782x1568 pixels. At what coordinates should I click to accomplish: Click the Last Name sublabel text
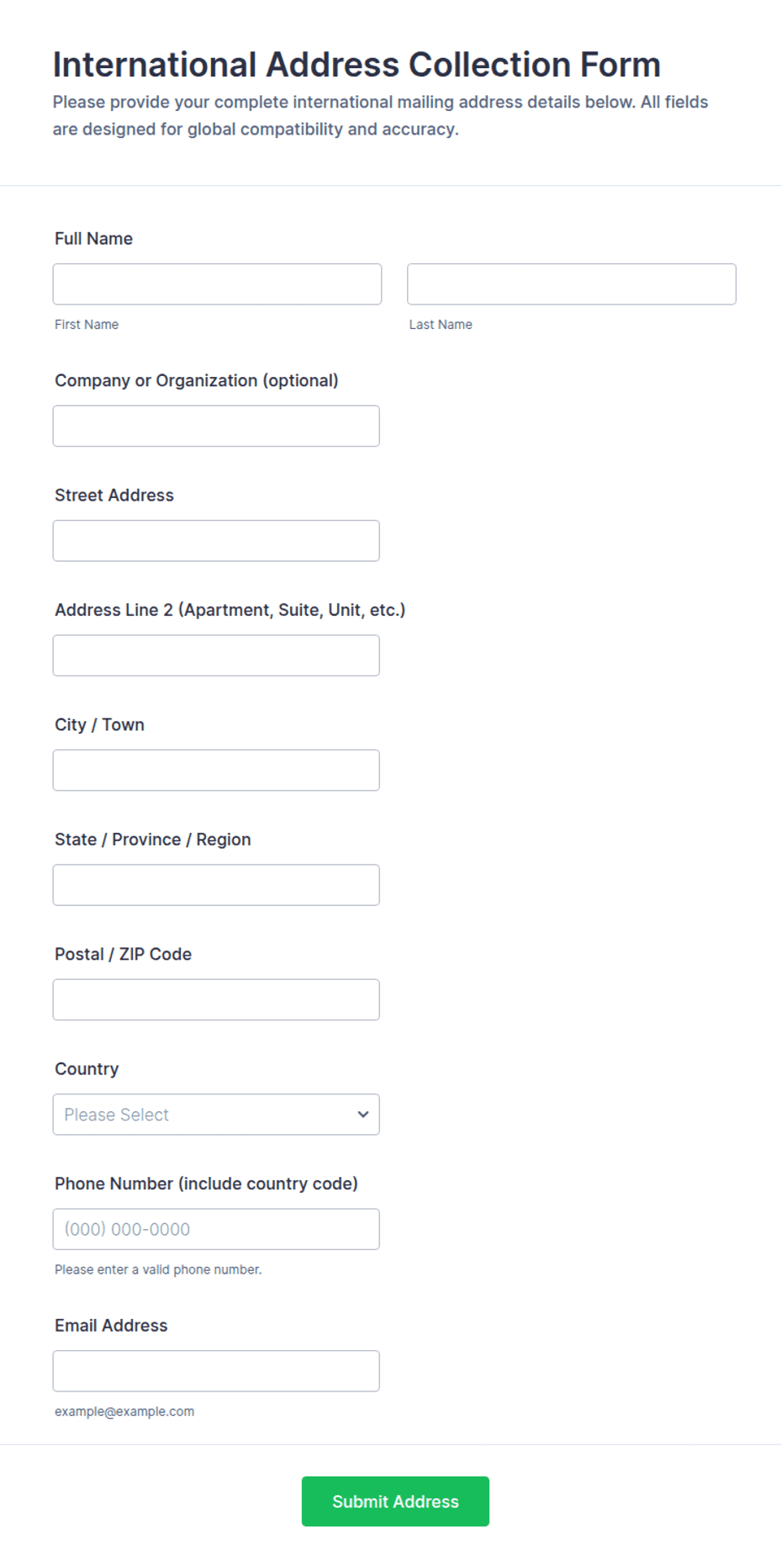tap(441, 325)
